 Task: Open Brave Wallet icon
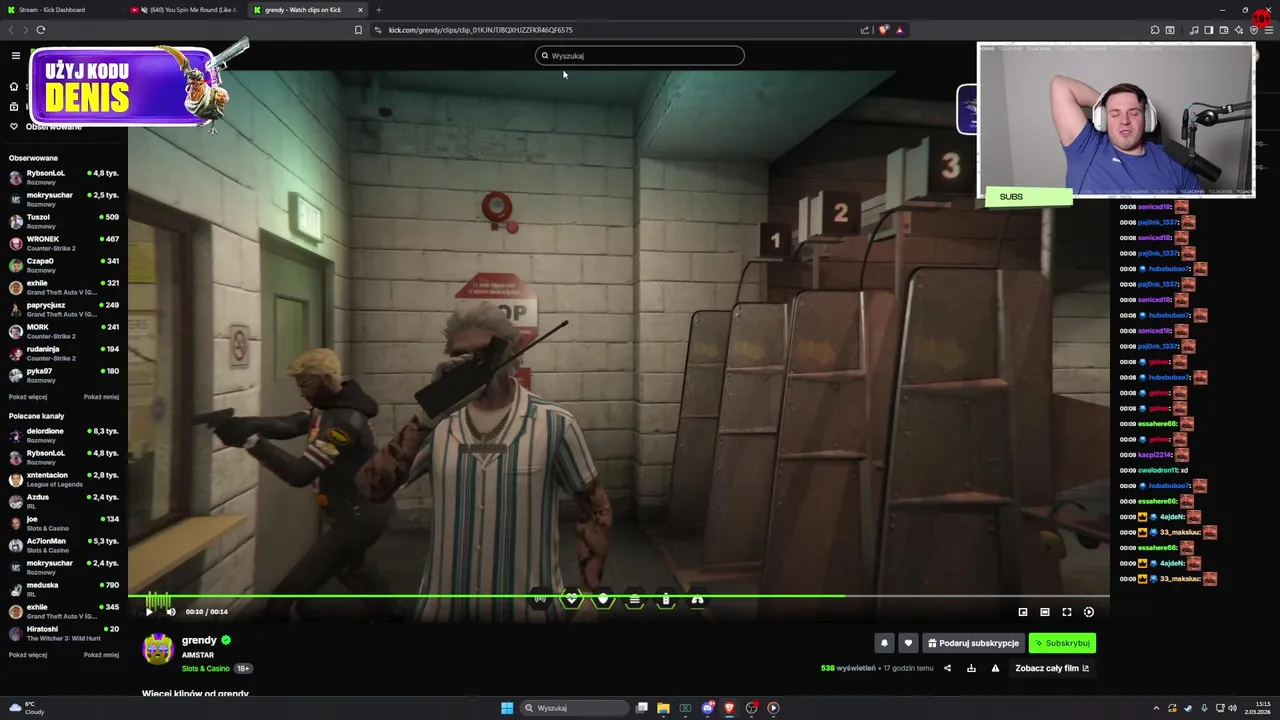[x=1224, y=30]
